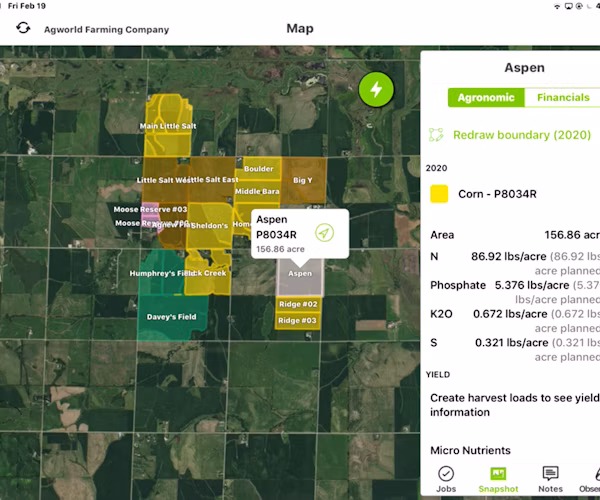
Task: Tap the '156.86 acre' text in popup
Action: [x=280, y=249]
